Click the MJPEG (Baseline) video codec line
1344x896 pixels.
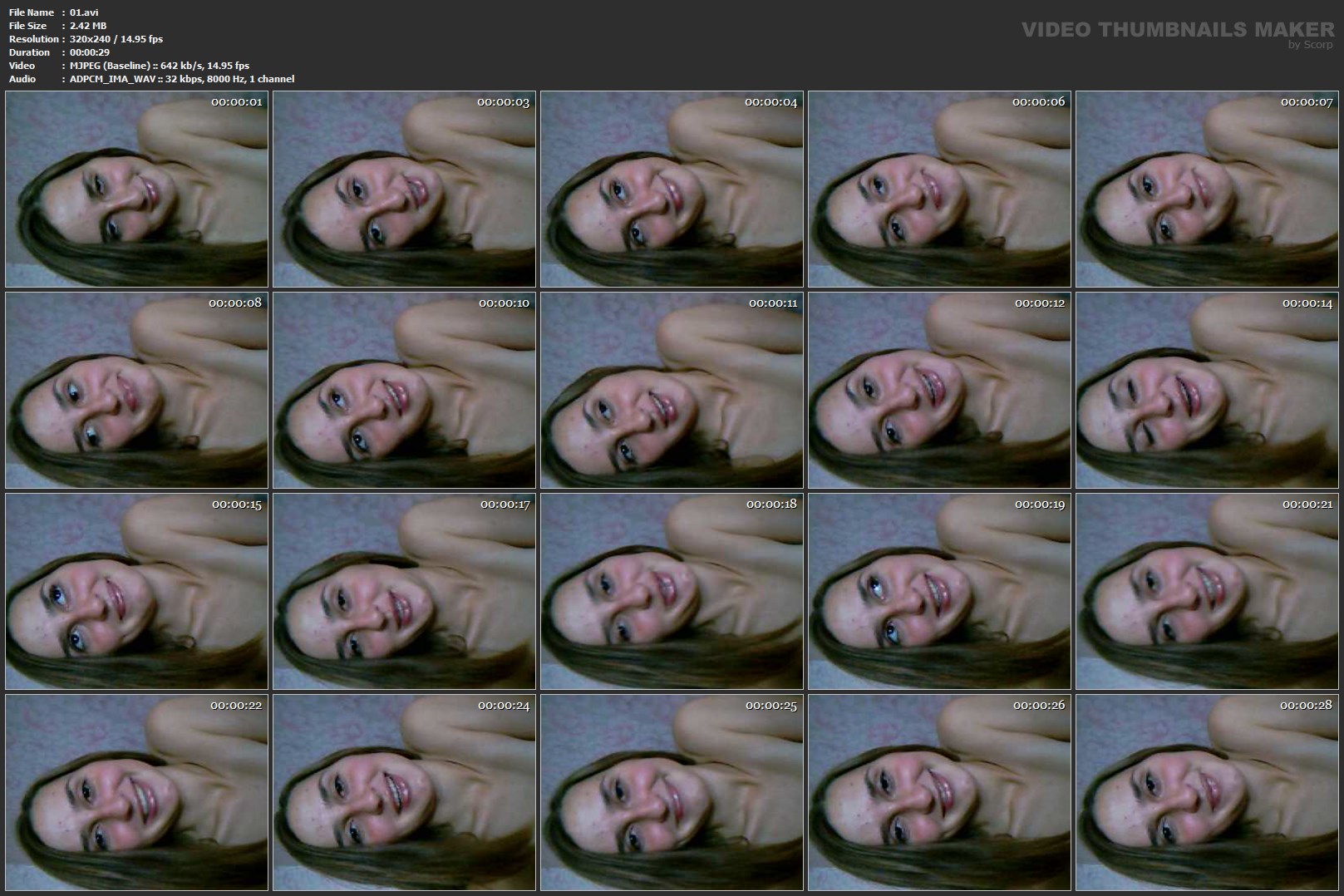pyautogui.click(x=160, y=66)
